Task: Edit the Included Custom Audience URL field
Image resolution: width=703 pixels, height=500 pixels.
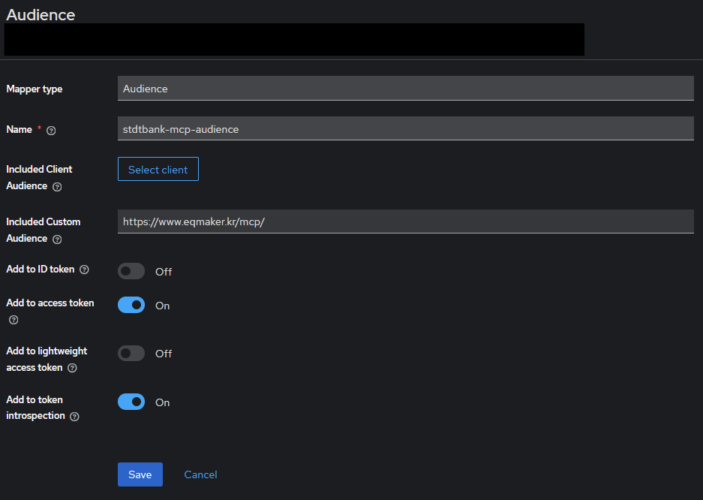Action: [x=406, y=222]
